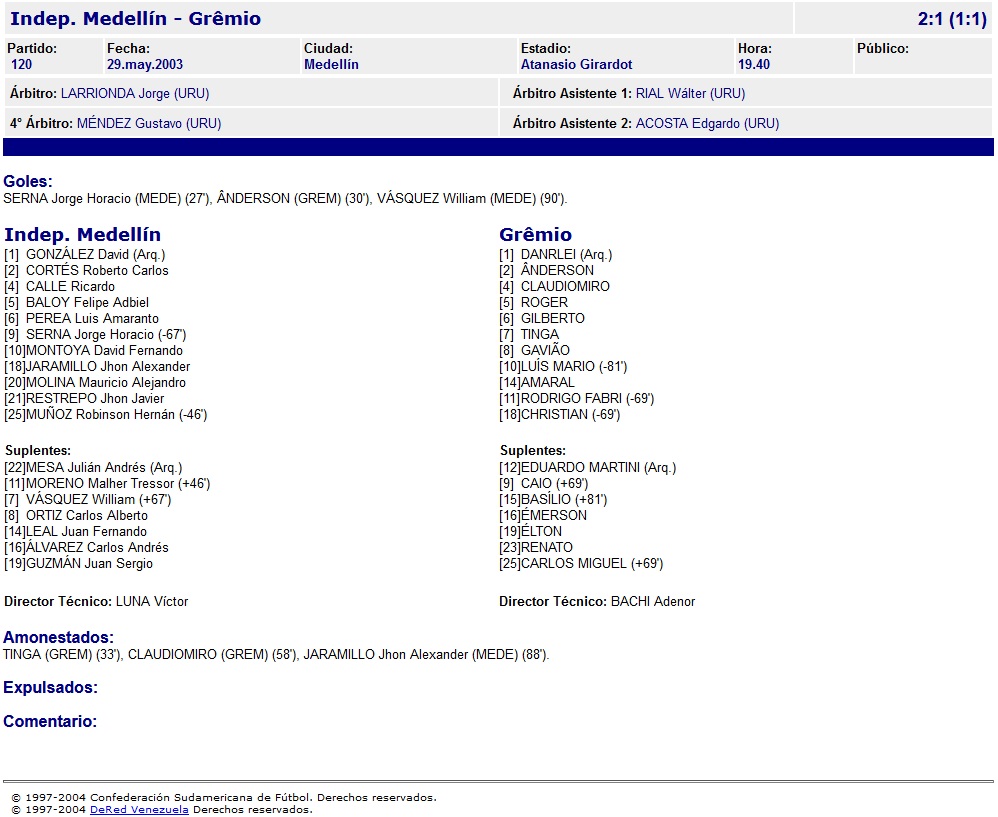Screen dimensions: 998x817
Task: Select player 'RESTREPO Jhon Javier'
Action: pos(95,398)
